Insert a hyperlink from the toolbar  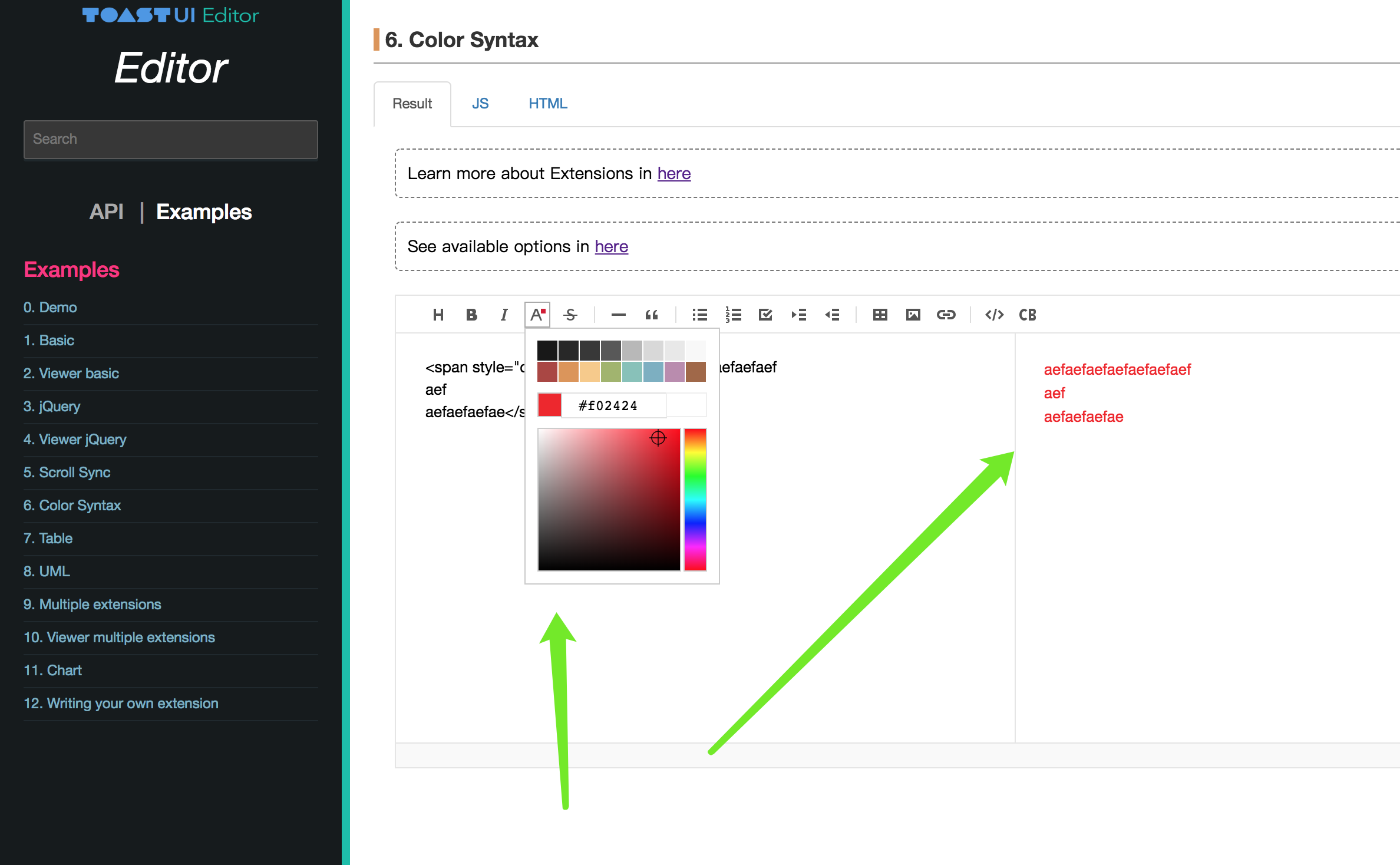[946, 315]
